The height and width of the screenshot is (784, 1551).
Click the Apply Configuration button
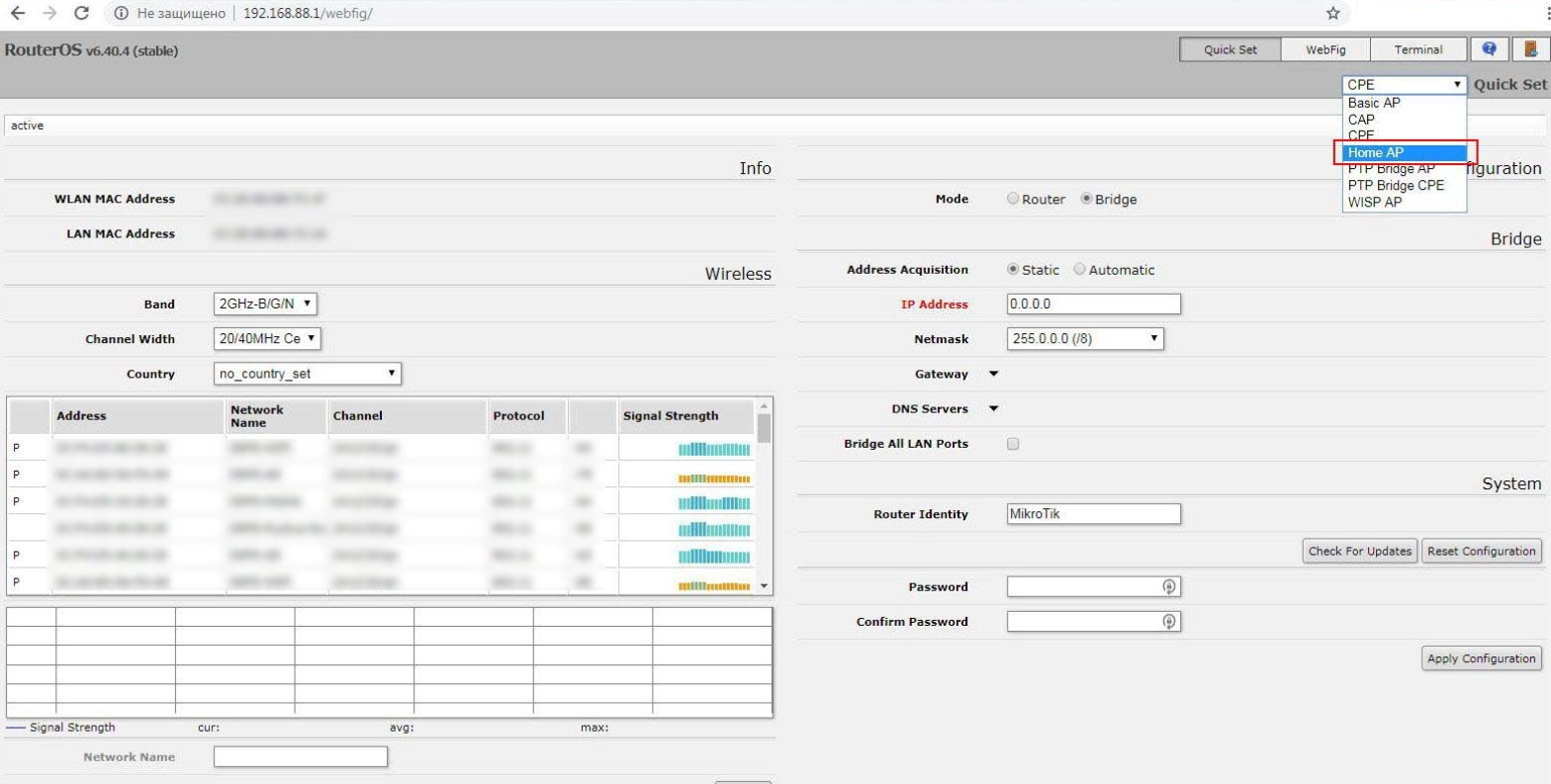click(1482, 658)
